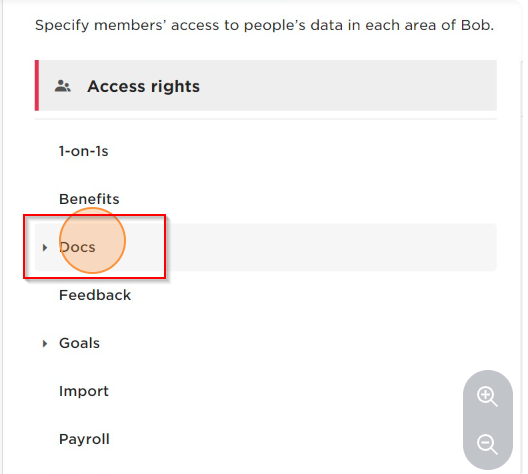Click the orange circle click indicator
Viewport: 528px width, 474px height.
(x=92, y=240)
